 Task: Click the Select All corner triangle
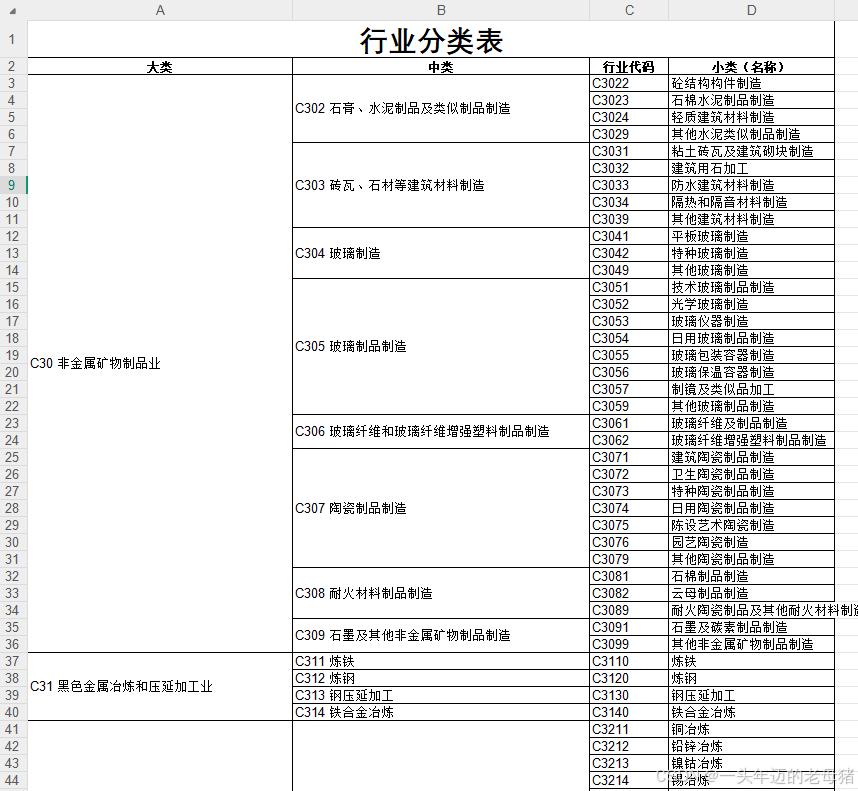[x=13, y=10]
